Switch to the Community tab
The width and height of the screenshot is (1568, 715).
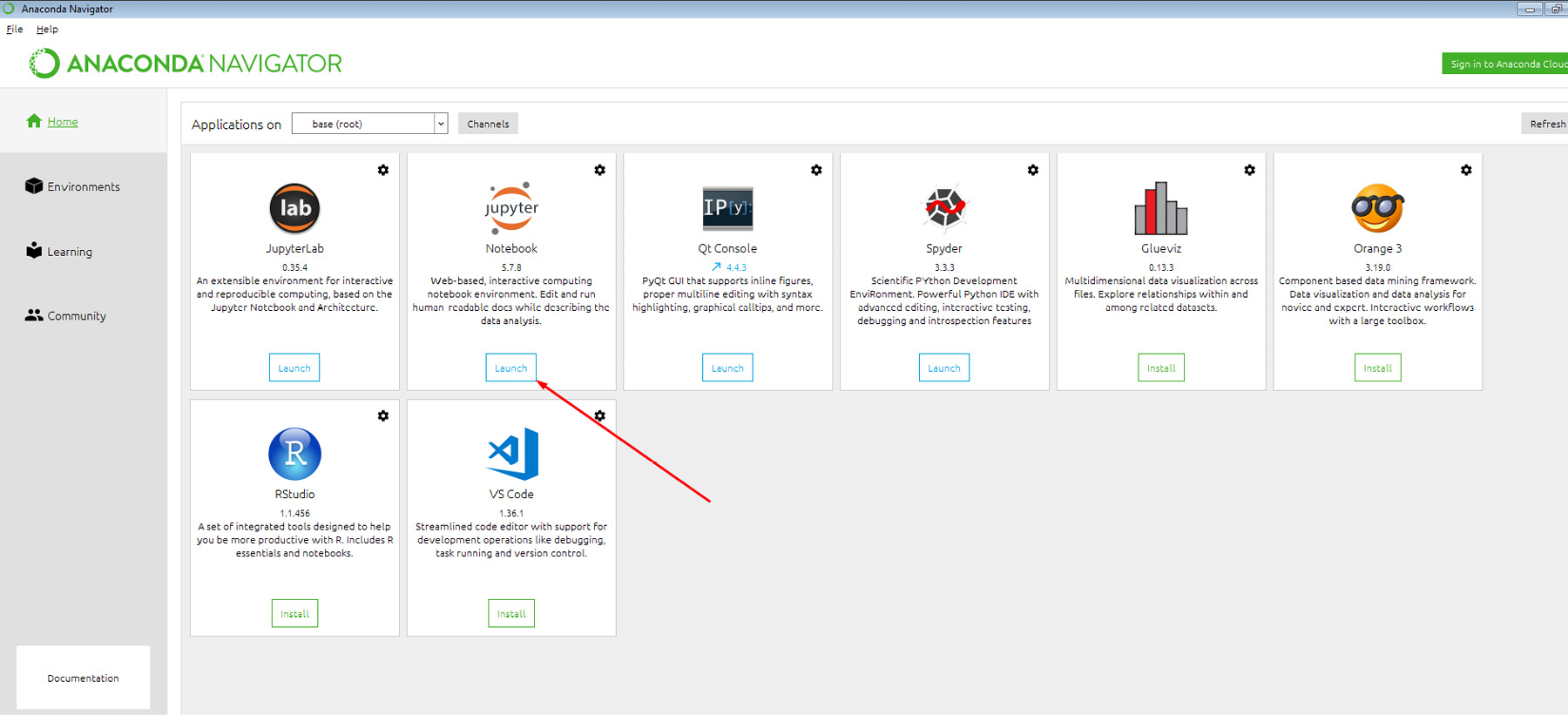click(x=77, y=316)
